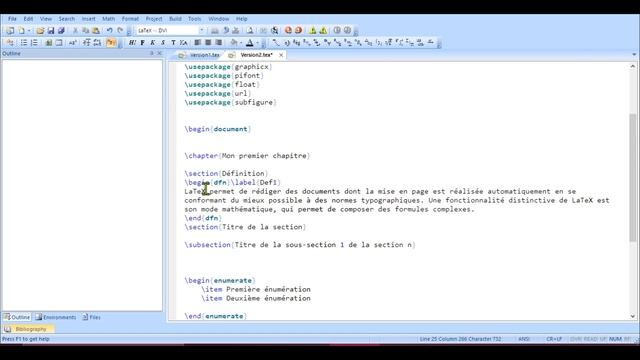Screen dimensions: 640x360
Task: Click the Undo arrow icon
Action: pos(109,31)
